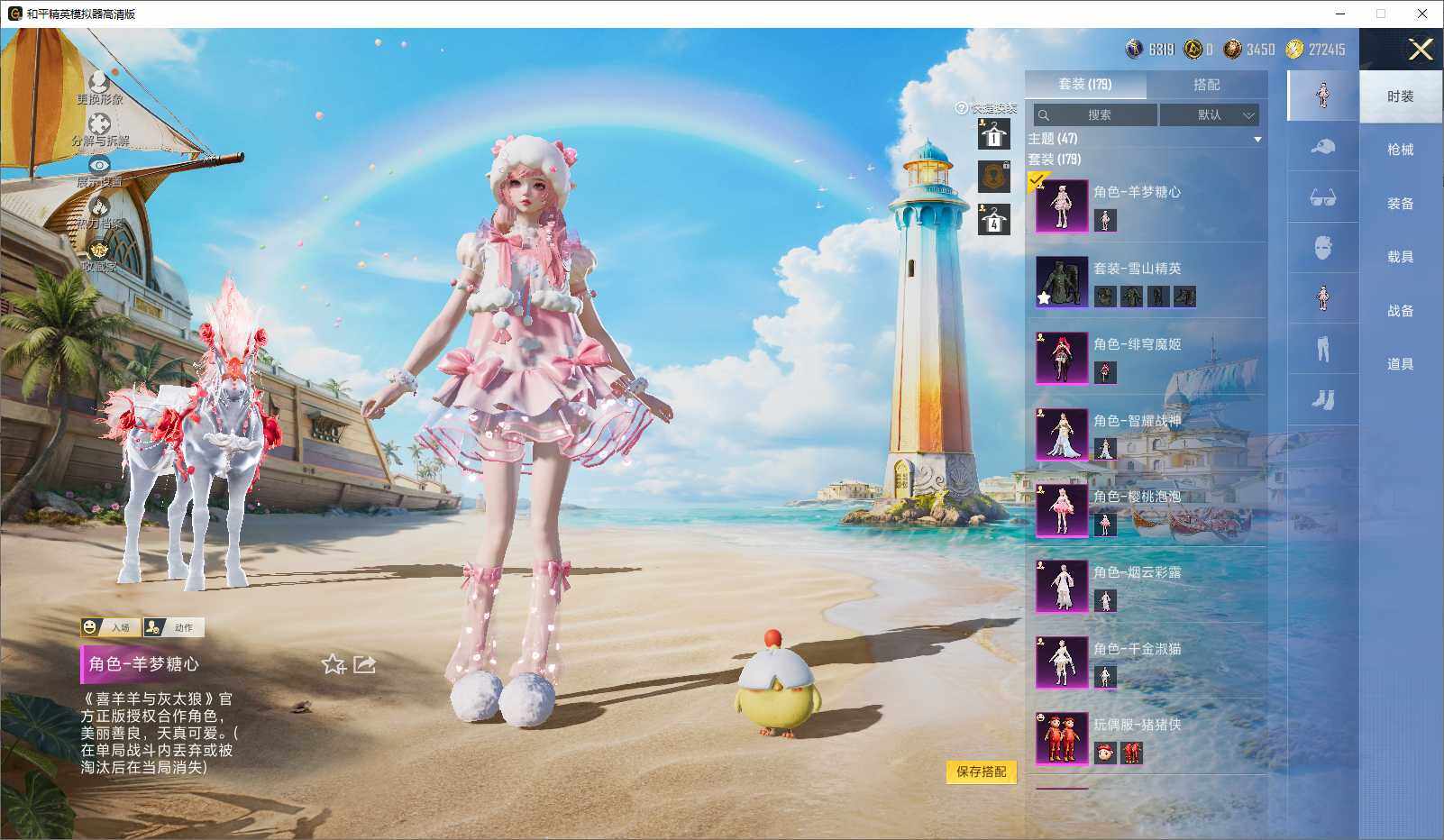Click the locked quick outfit slot
Image resolution: width=1444 pixels, height=840 pixels.
(x=993, y=177)
